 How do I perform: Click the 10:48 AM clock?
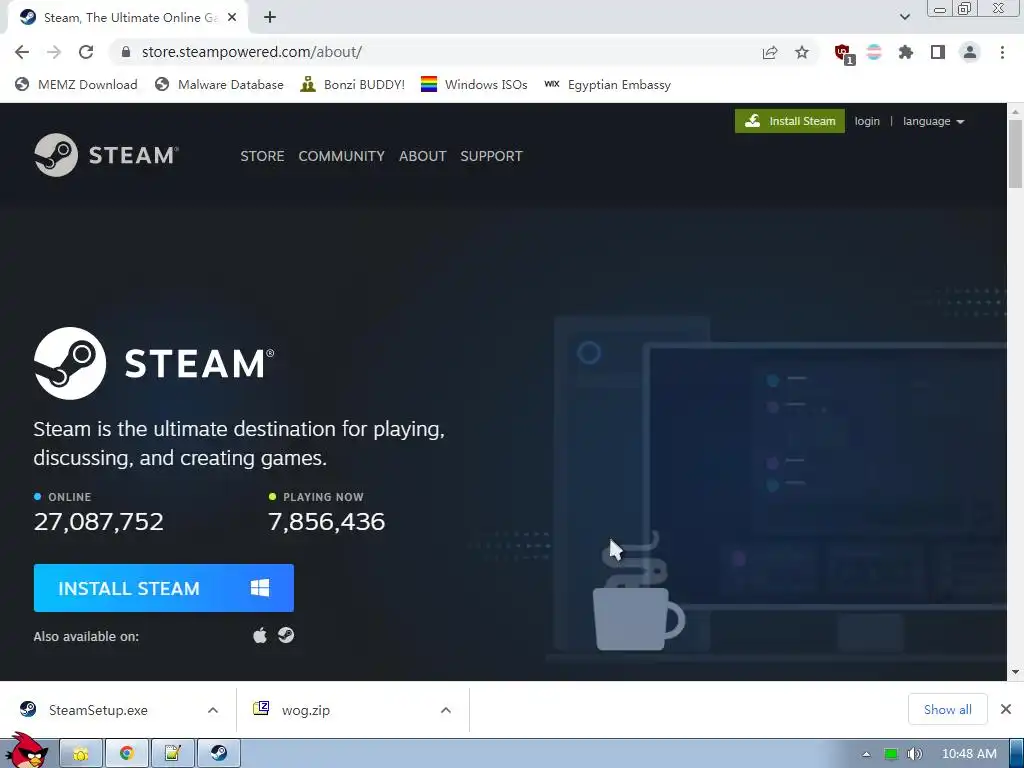[969, 754]
